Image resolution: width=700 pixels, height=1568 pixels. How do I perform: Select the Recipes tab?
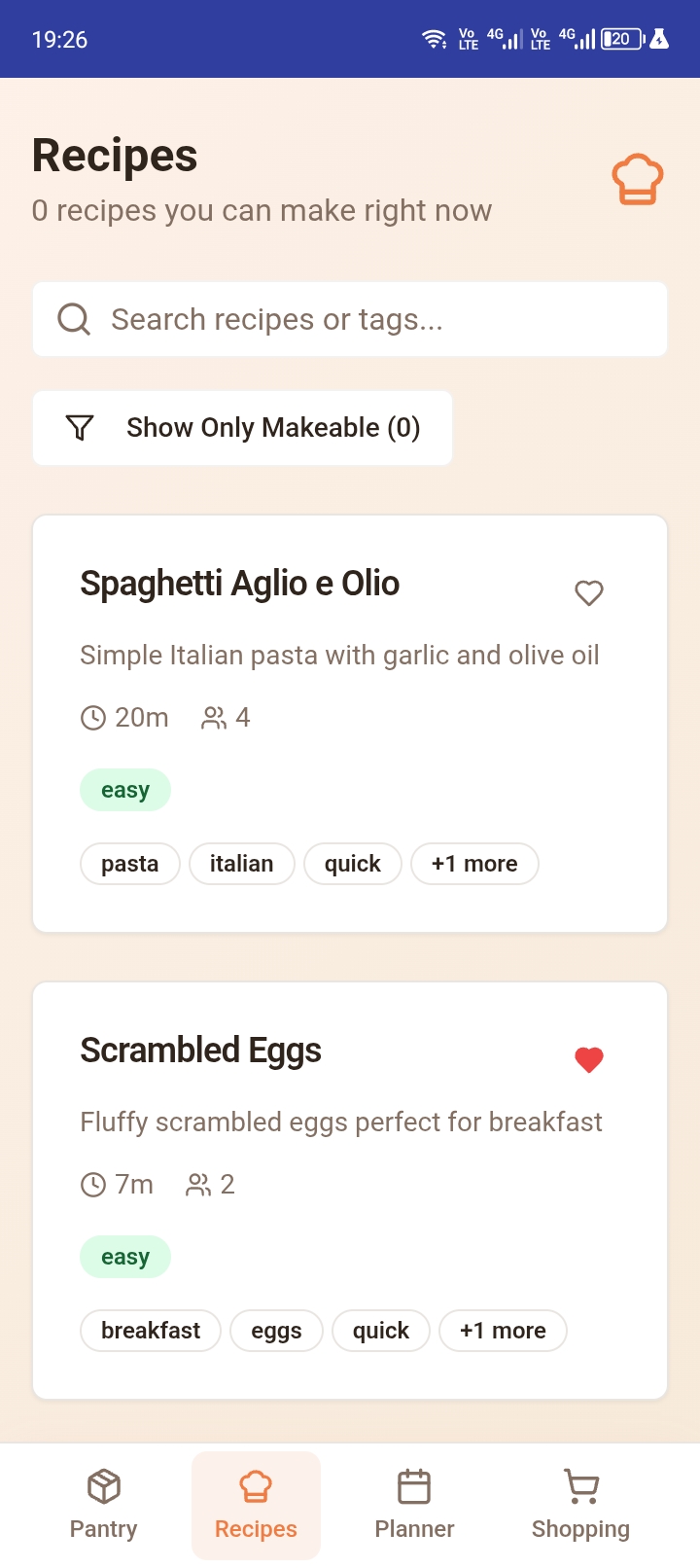256,1505
